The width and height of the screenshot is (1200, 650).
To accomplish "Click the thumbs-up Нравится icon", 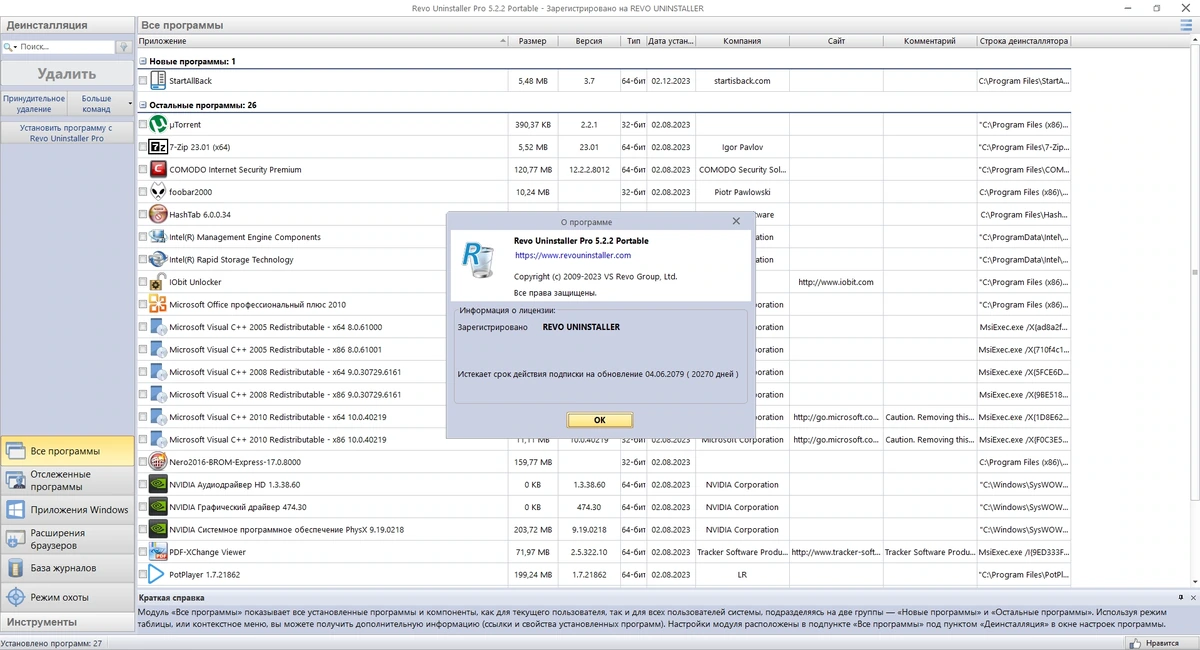I will point(1135,644).
